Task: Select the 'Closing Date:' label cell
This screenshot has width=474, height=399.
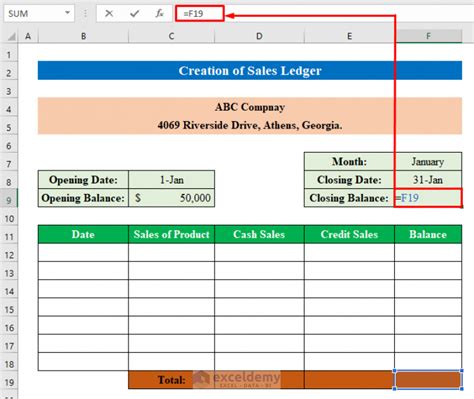Action: 349,180
